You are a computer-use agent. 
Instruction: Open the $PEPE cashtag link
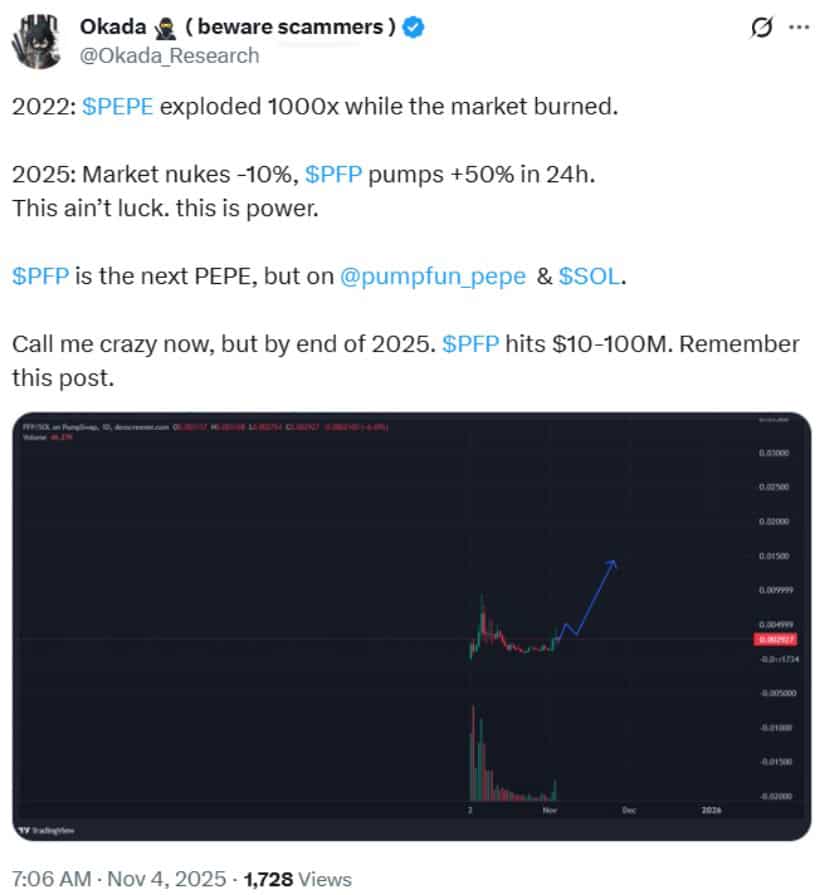click(118, 106)
